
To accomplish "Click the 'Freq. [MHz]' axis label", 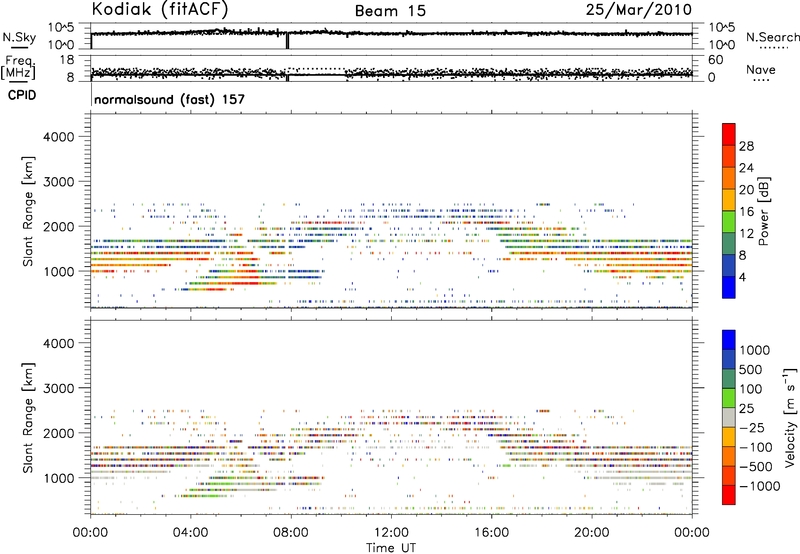I will tap(20, 68).
